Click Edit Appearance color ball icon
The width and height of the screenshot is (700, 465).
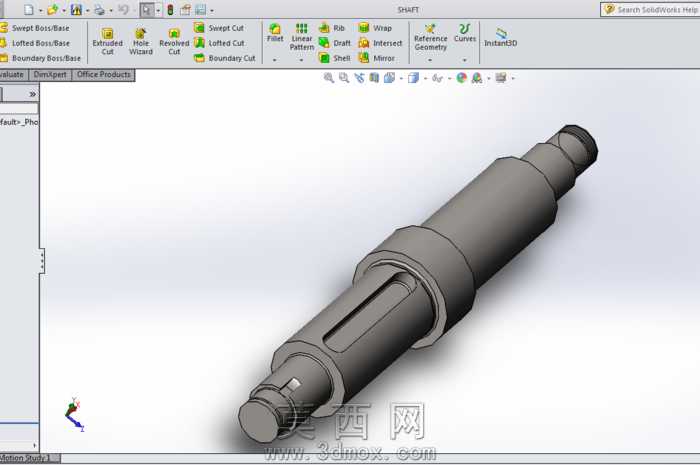pos(462,78)
